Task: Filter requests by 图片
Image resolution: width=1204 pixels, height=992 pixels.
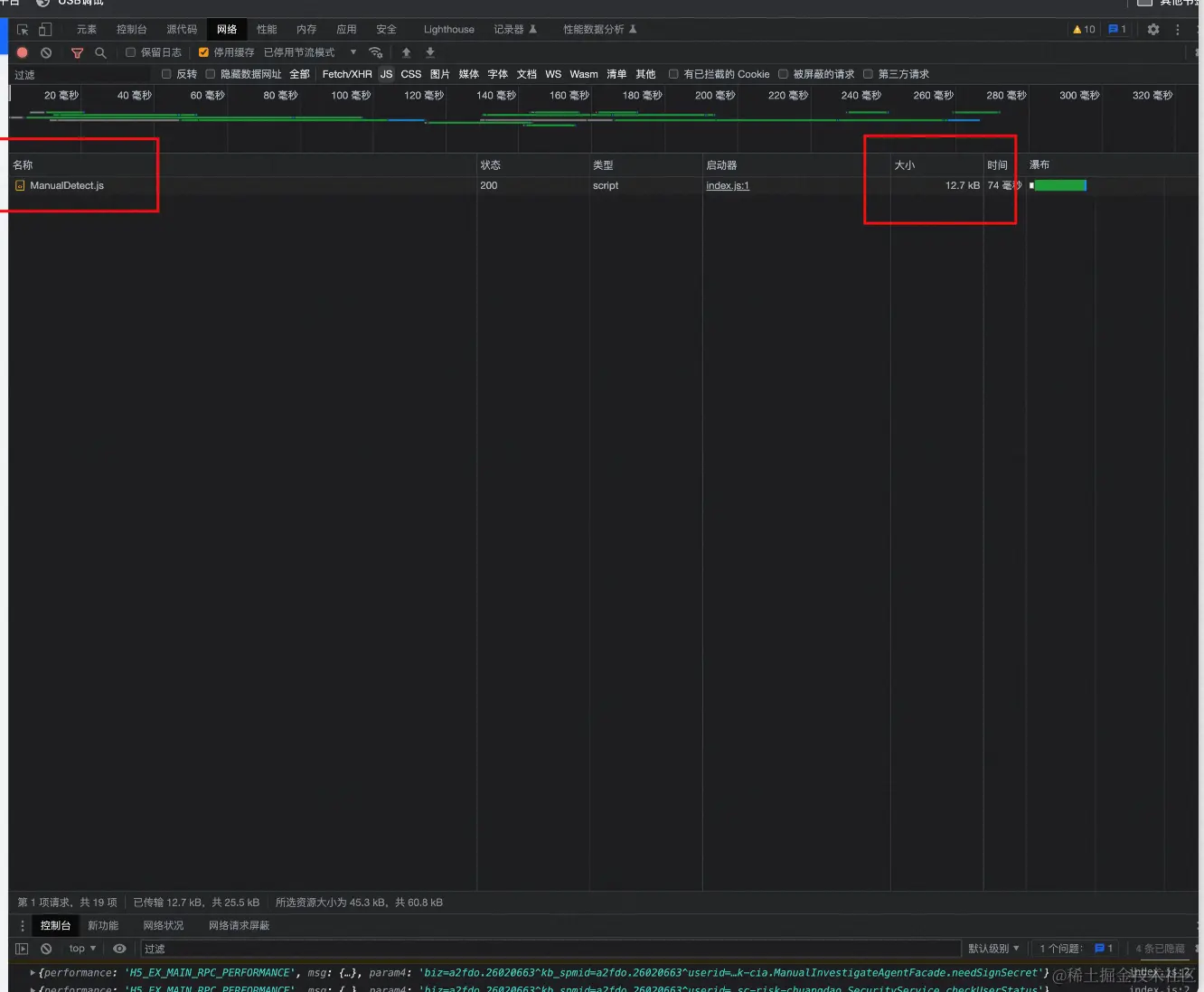Action: pos(440,74)
